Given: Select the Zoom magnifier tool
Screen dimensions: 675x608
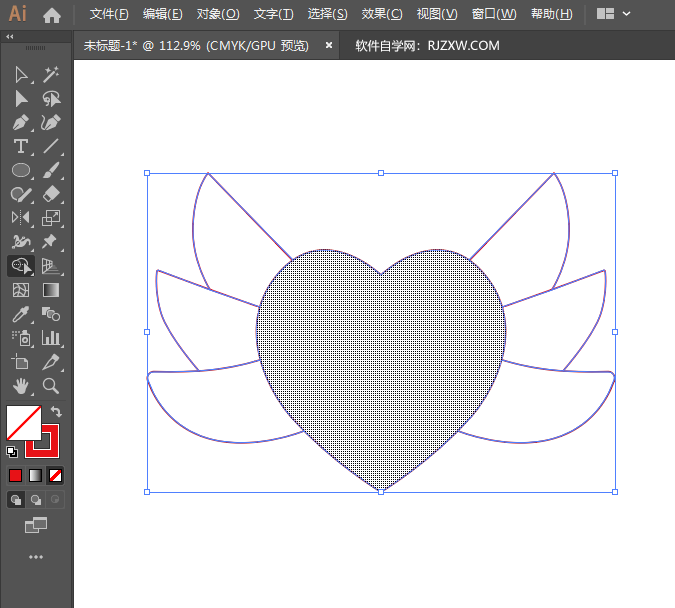Looking at the screenshot, I should point(51,385).
